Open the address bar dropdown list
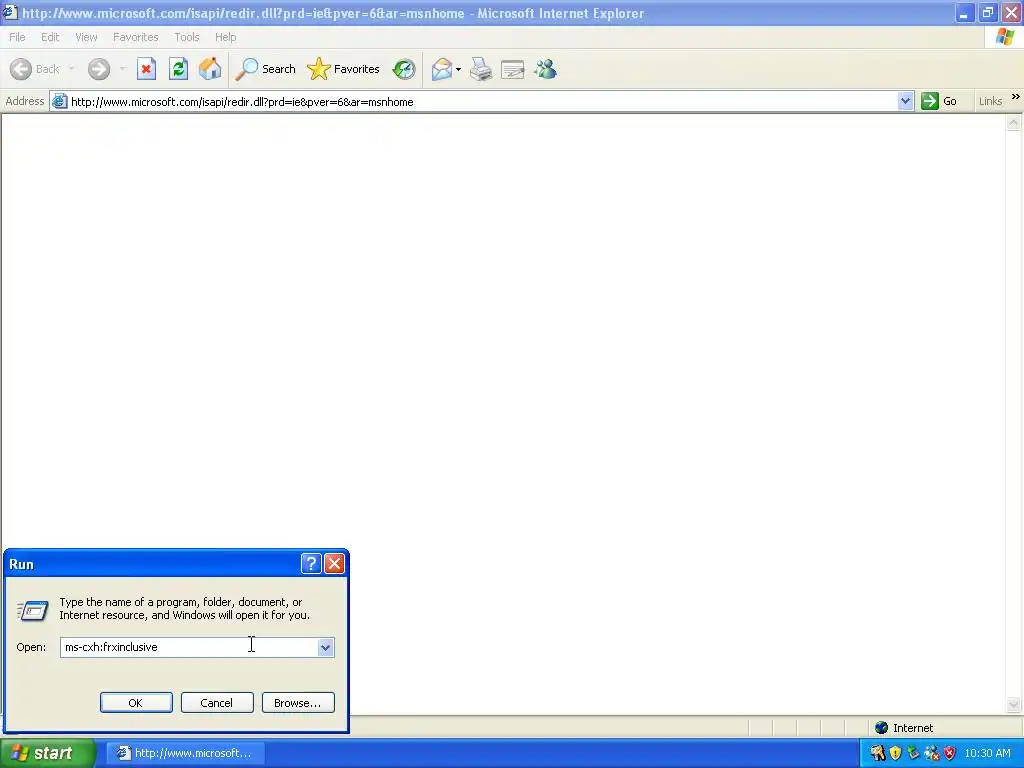1024x768 pixels. coord(905,101)
